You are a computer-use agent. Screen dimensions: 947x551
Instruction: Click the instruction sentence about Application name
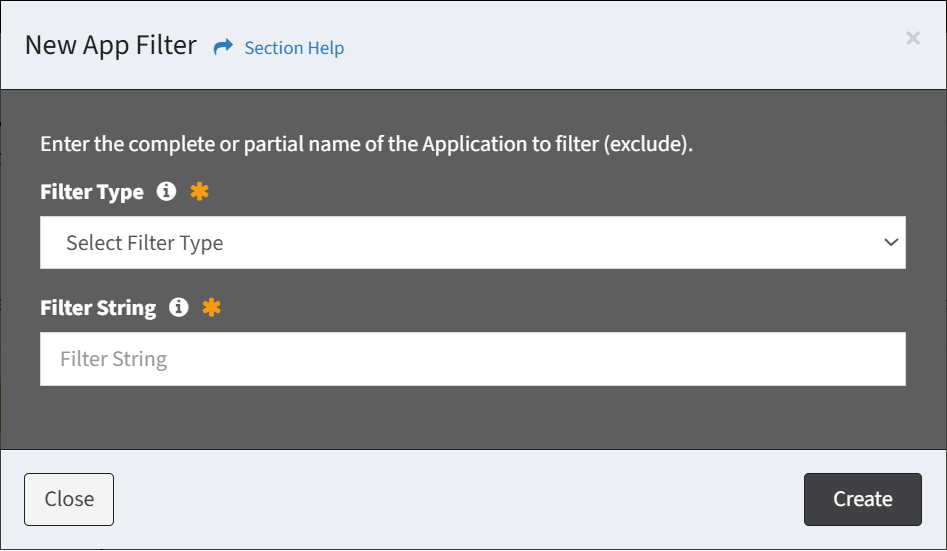[x=366, y=144]
